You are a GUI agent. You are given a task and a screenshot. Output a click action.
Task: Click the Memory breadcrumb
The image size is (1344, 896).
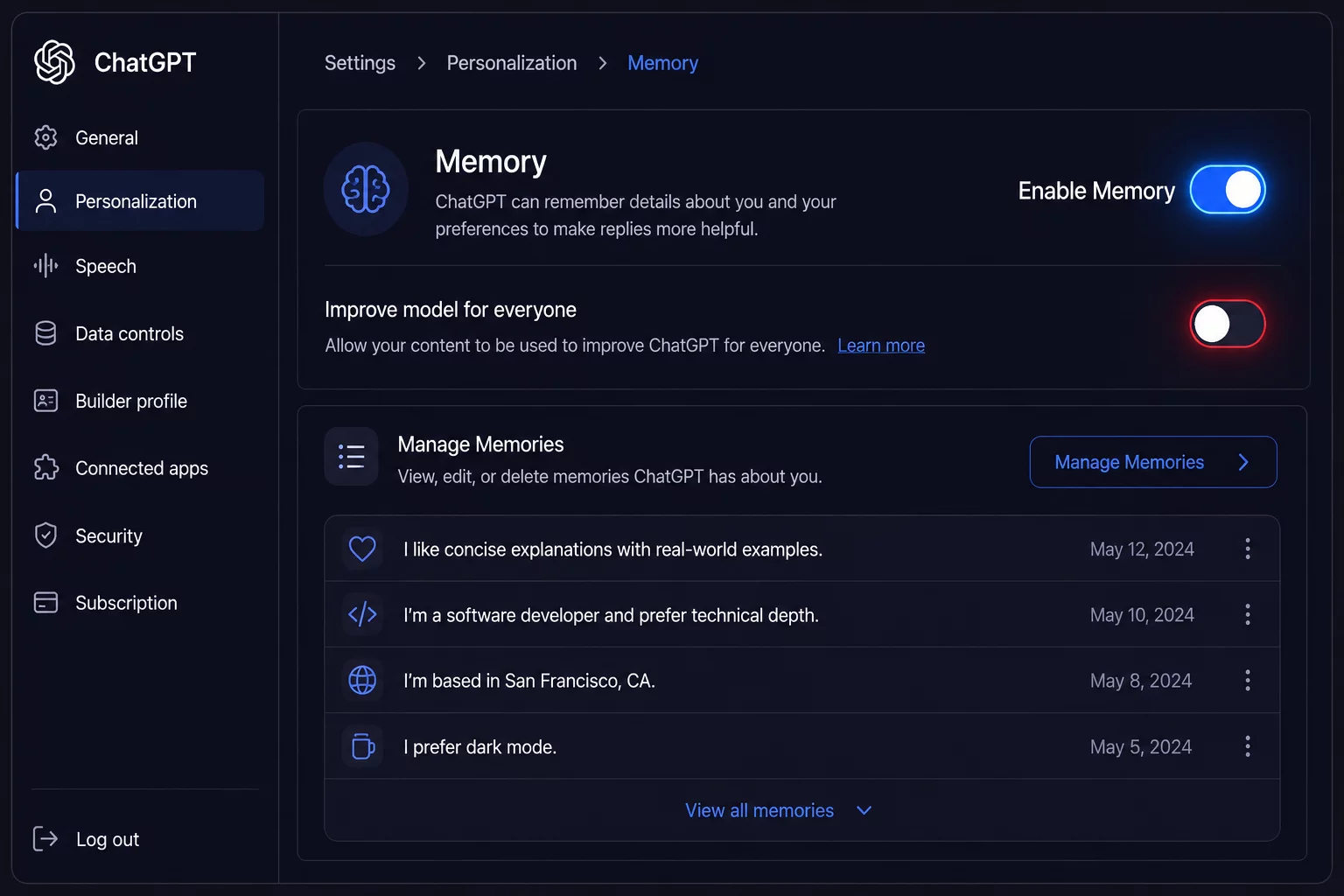662,63
